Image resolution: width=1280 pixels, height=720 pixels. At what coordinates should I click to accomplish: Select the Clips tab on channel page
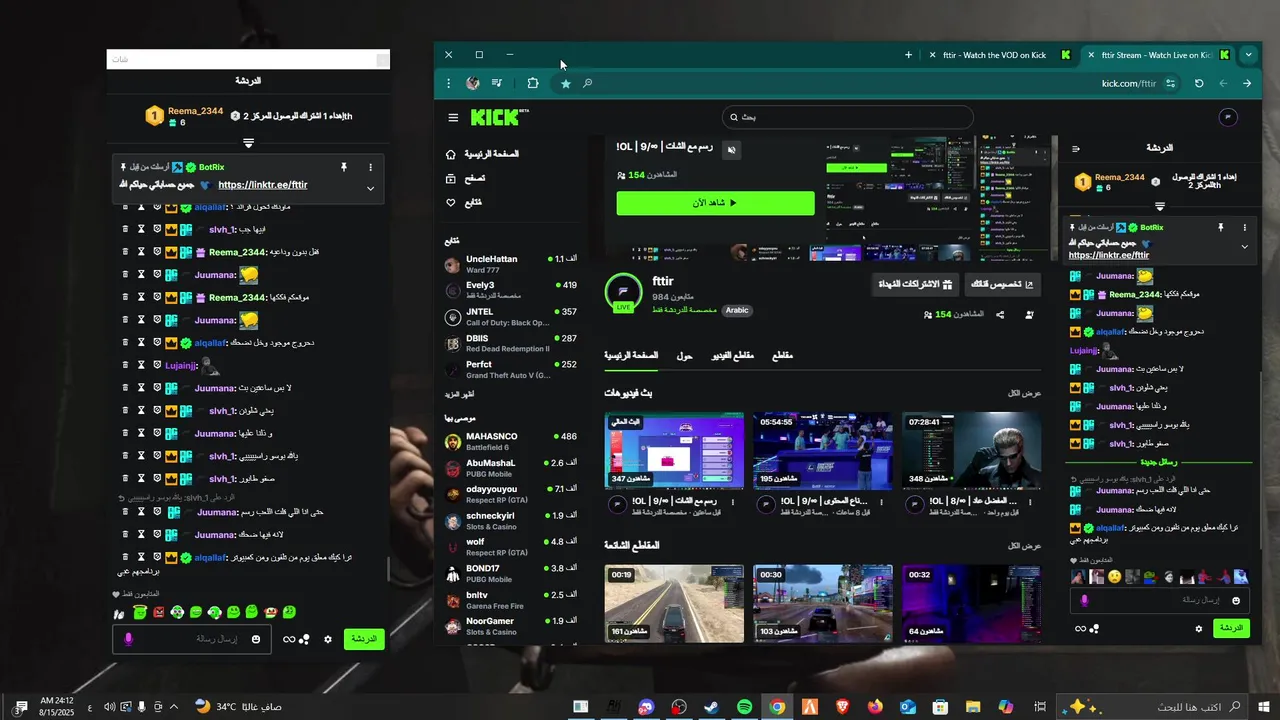[782, 356]
